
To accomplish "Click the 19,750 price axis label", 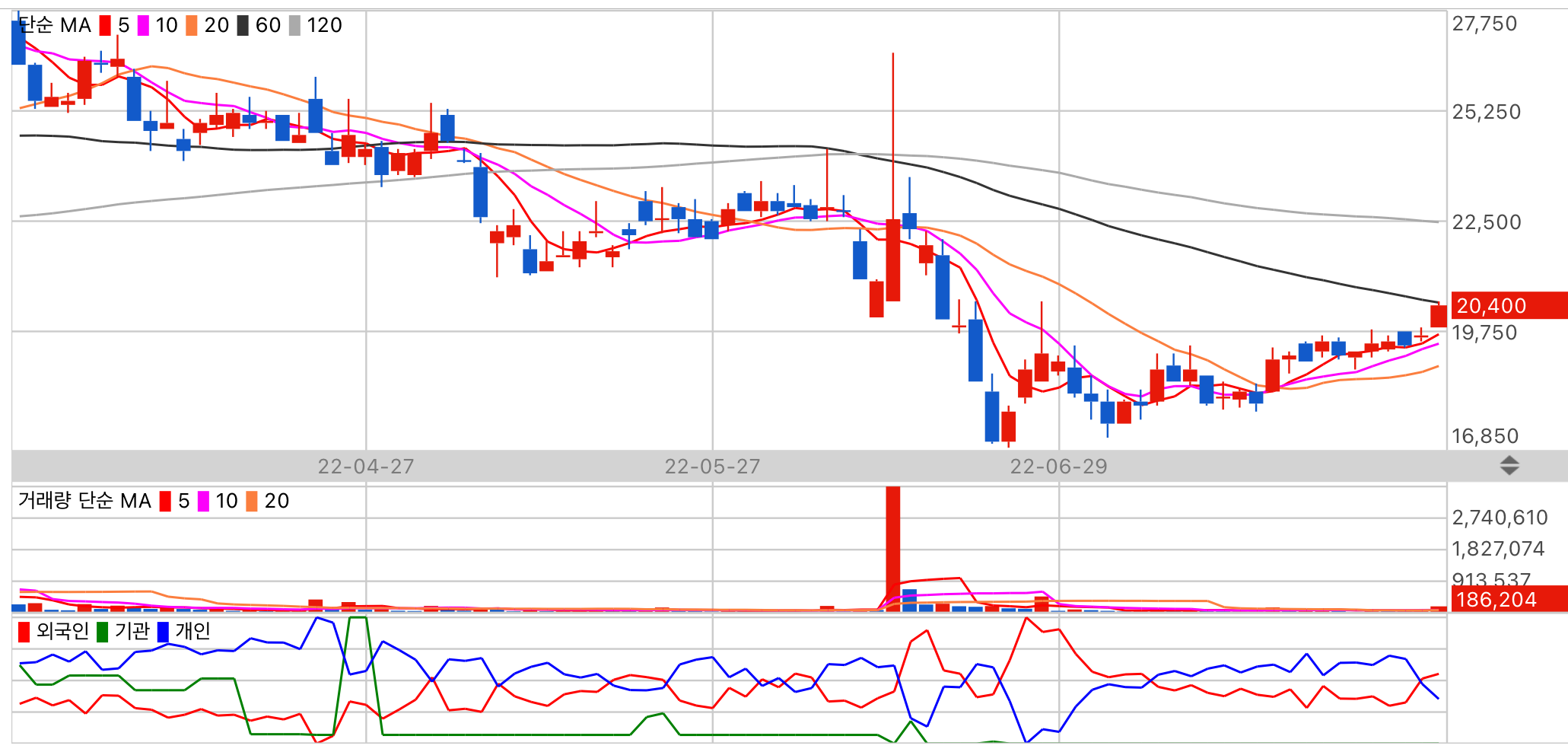I will click(x=1484, y=333).
